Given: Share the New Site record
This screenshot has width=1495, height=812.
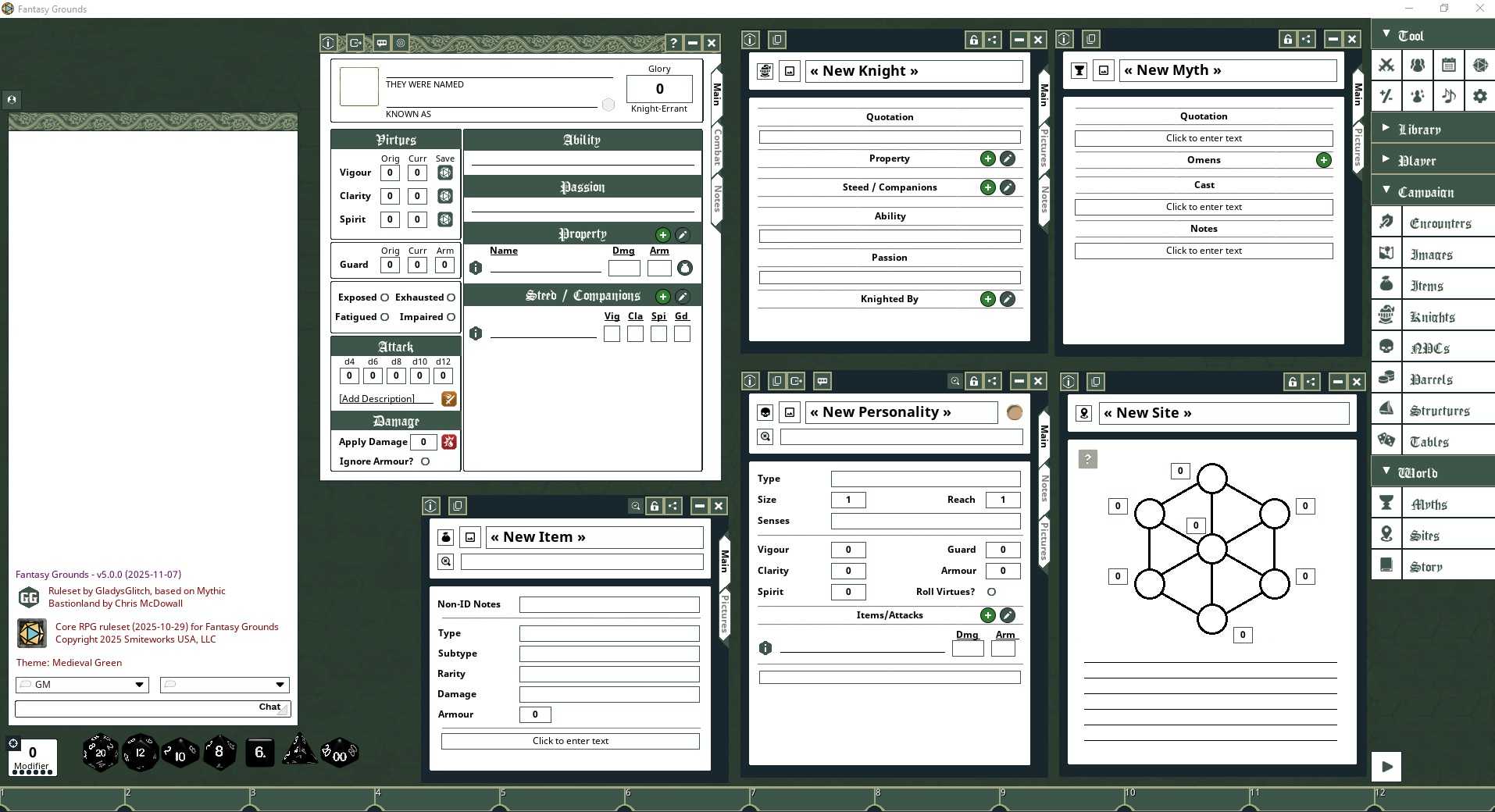Looking at the screenshot, I should coord(1311,382).
